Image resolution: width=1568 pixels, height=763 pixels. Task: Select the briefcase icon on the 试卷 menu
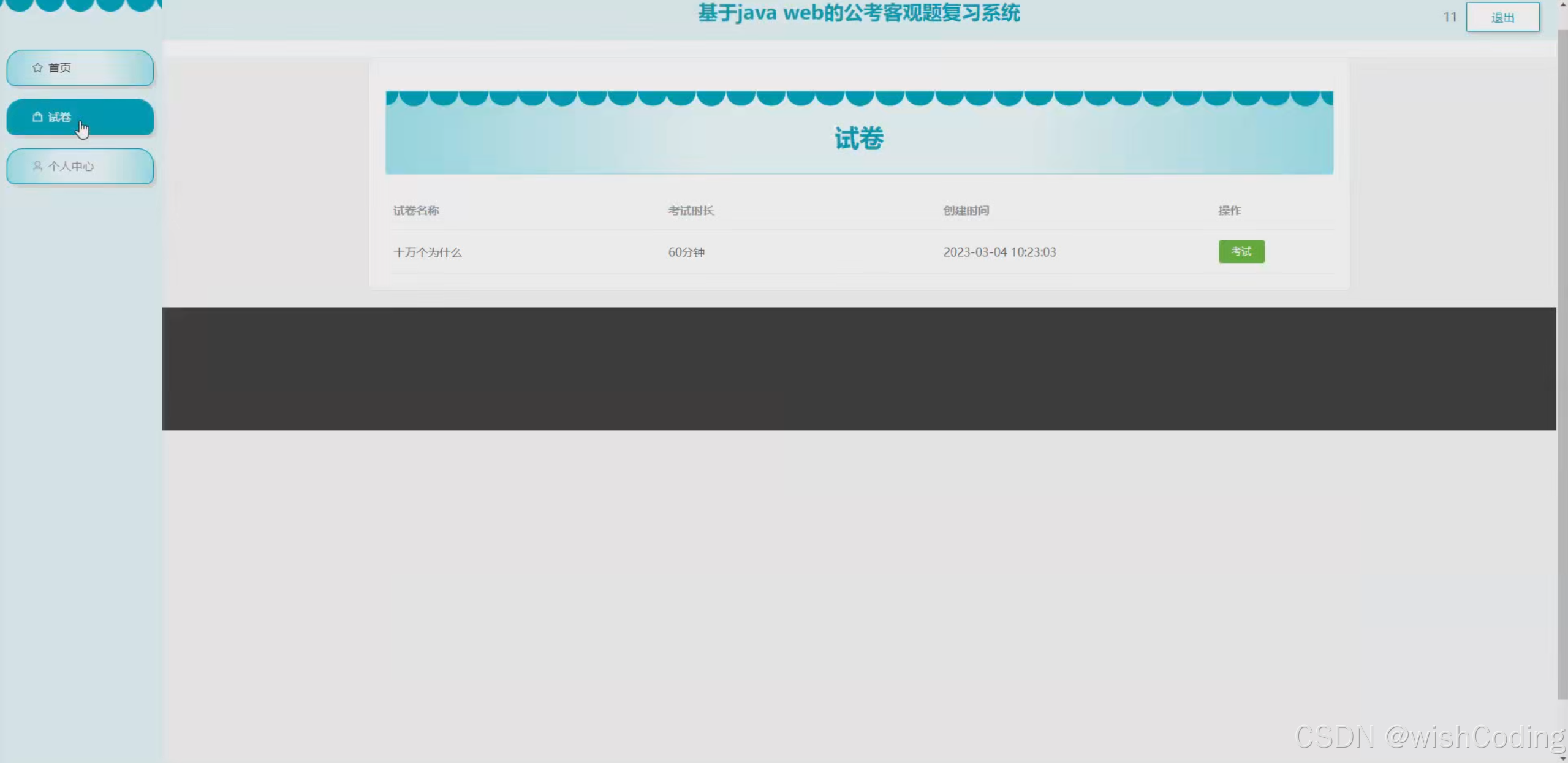(37, 117)
